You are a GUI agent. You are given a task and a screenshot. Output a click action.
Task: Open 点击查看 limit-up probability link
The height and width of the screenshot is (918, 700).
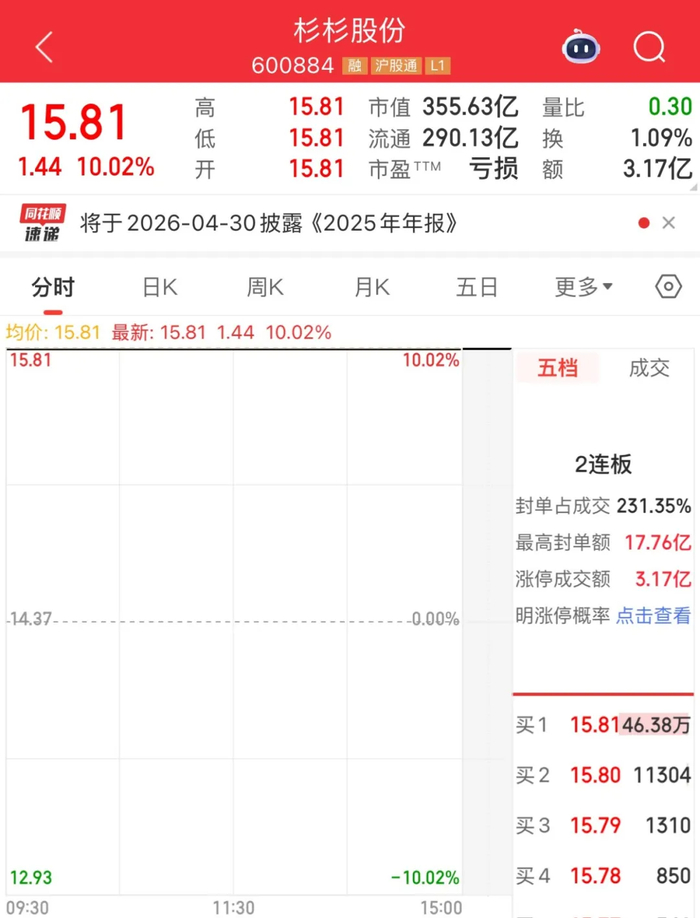click(x=653, y=615)
